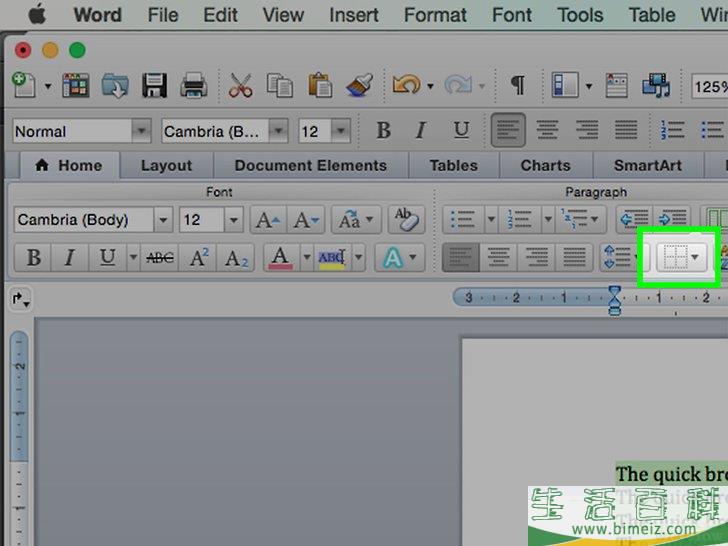Select Align Left in the formatting toolbar
728x546 pixels.
click(x=508, y=130)
